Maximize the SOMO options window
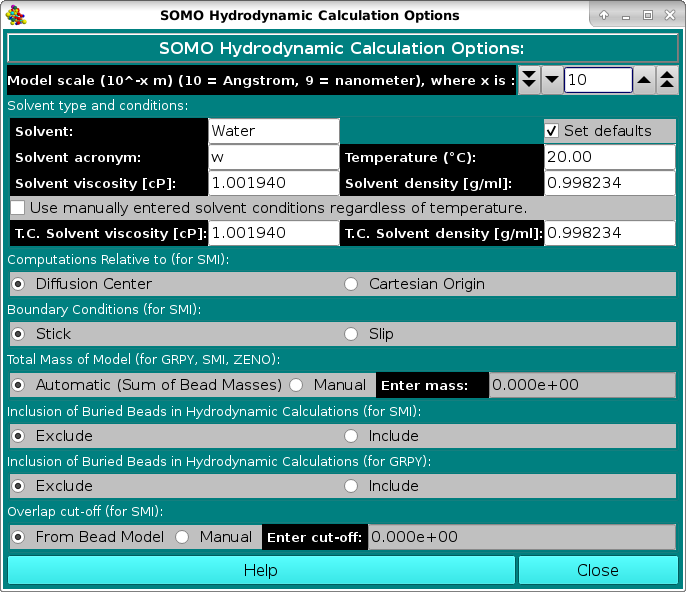 coord(648,15)
